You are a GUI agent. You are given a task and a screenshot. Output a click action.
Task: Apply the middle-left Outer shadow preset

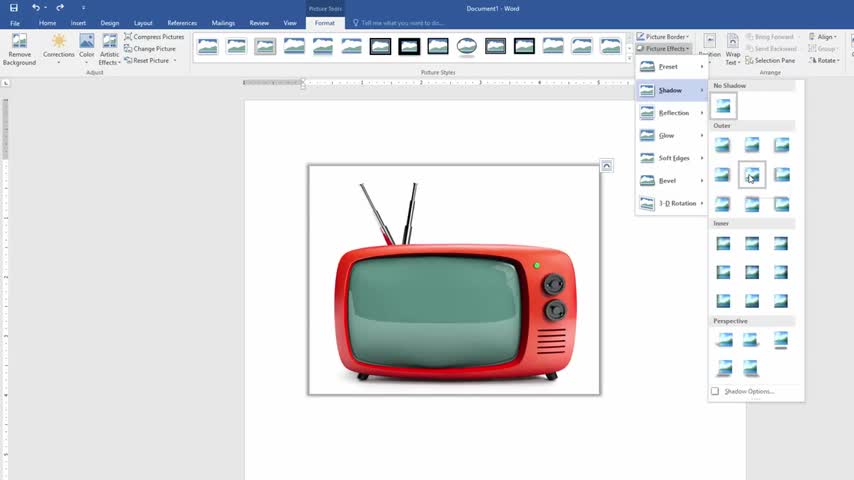click(722, 174)
